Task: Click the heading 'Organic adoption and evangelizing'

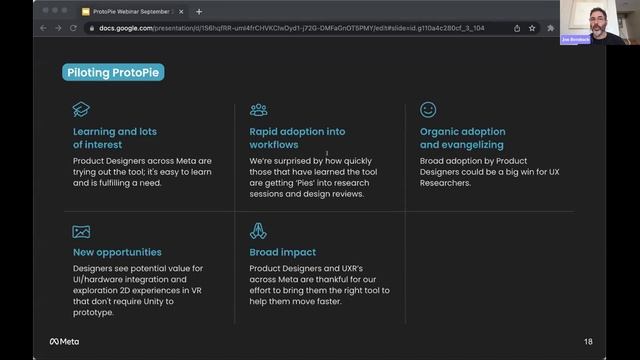Action: click(x=462, y=138)
